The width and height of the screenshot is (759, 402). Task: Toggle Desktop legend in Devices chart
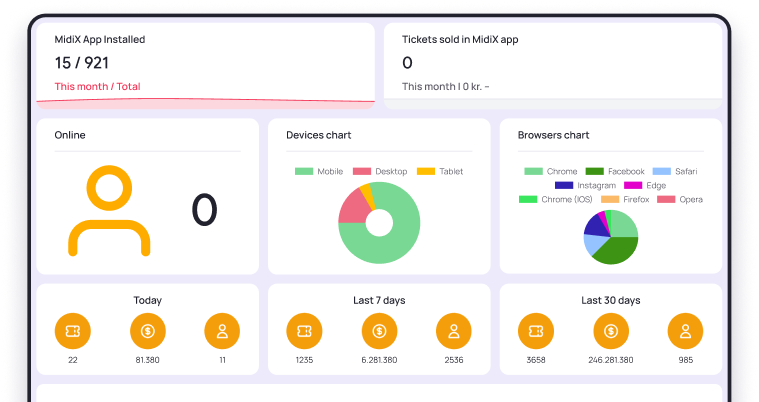point(380,171)
